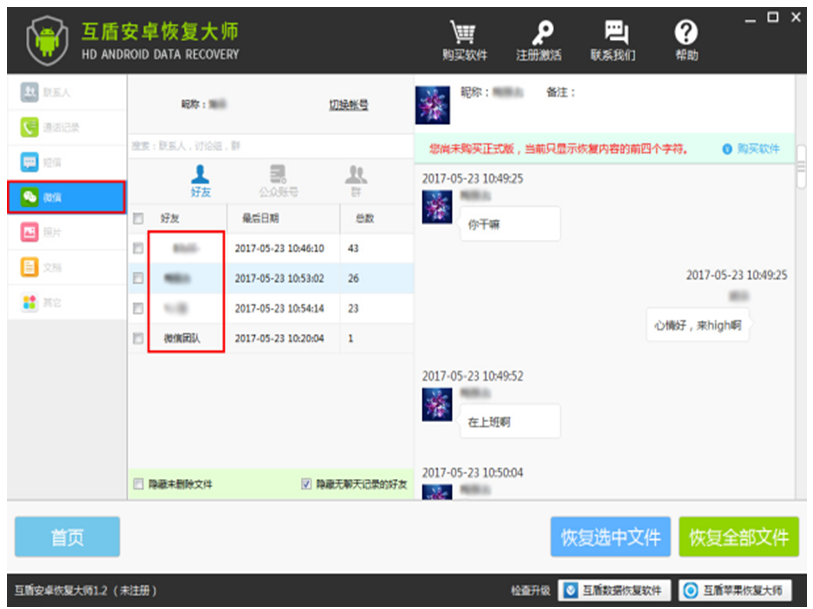
Task: Click the 购买软件 link in notice bar
Action: 752,149
